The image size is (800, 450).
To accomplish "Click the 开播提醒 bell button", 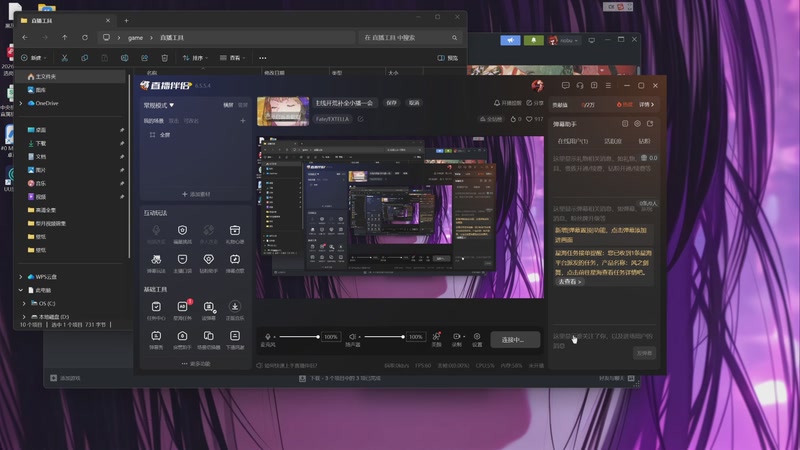I will coord(507,103).
